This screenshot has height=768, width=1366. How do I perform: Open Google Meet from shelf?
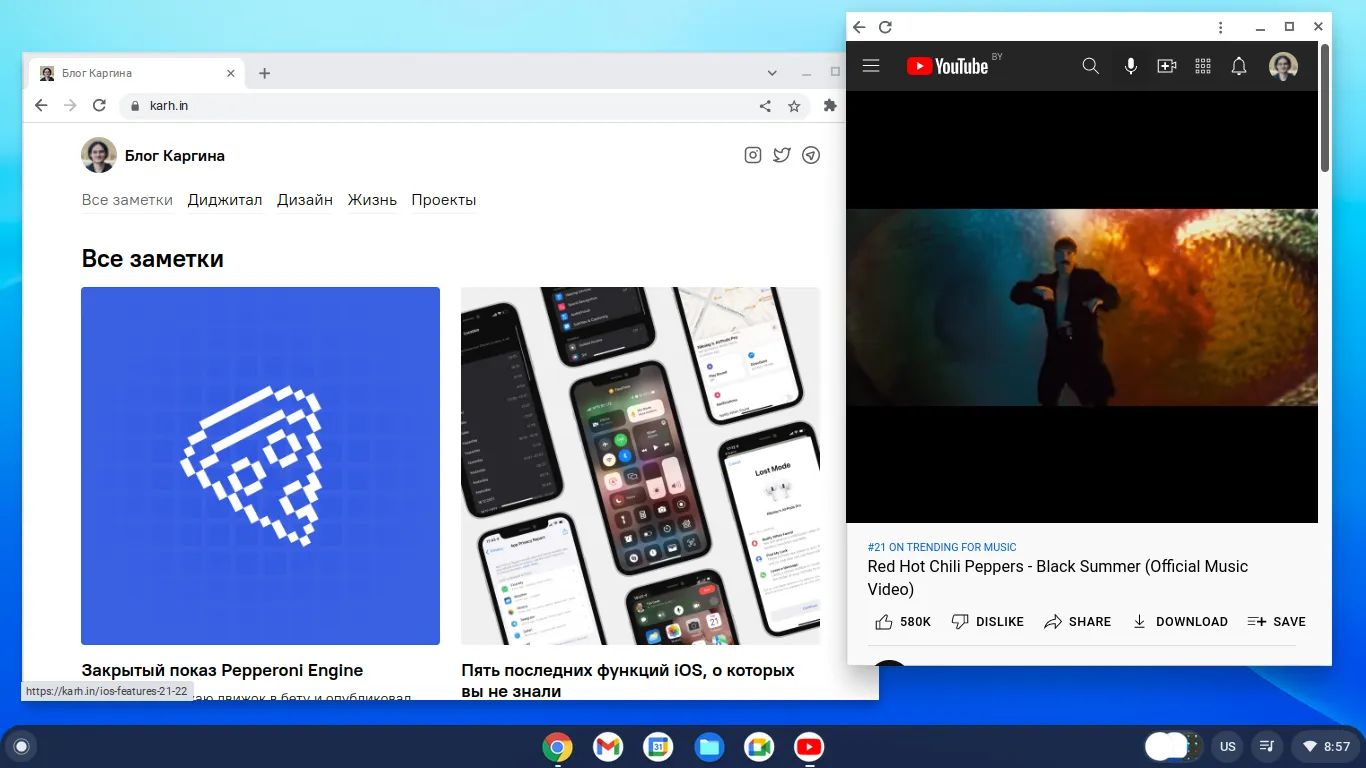click(x=759, y=747)
